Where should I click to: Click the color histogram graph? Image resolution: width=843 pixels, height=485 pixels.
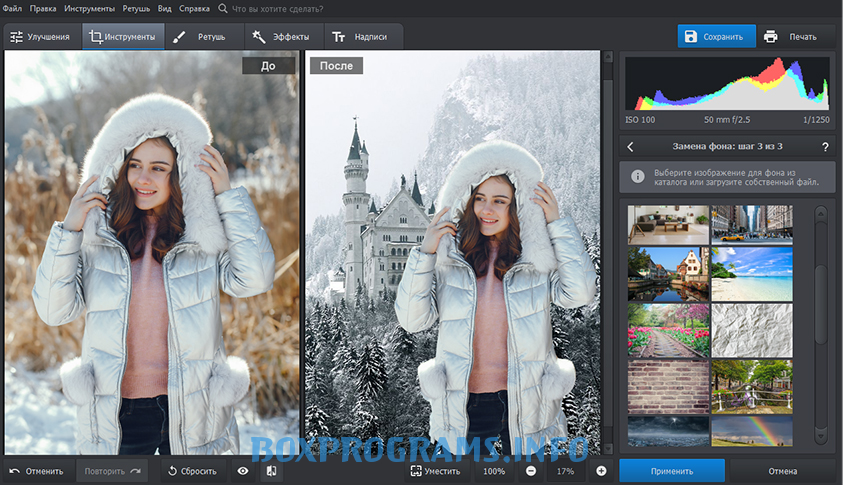pos(727,83)
